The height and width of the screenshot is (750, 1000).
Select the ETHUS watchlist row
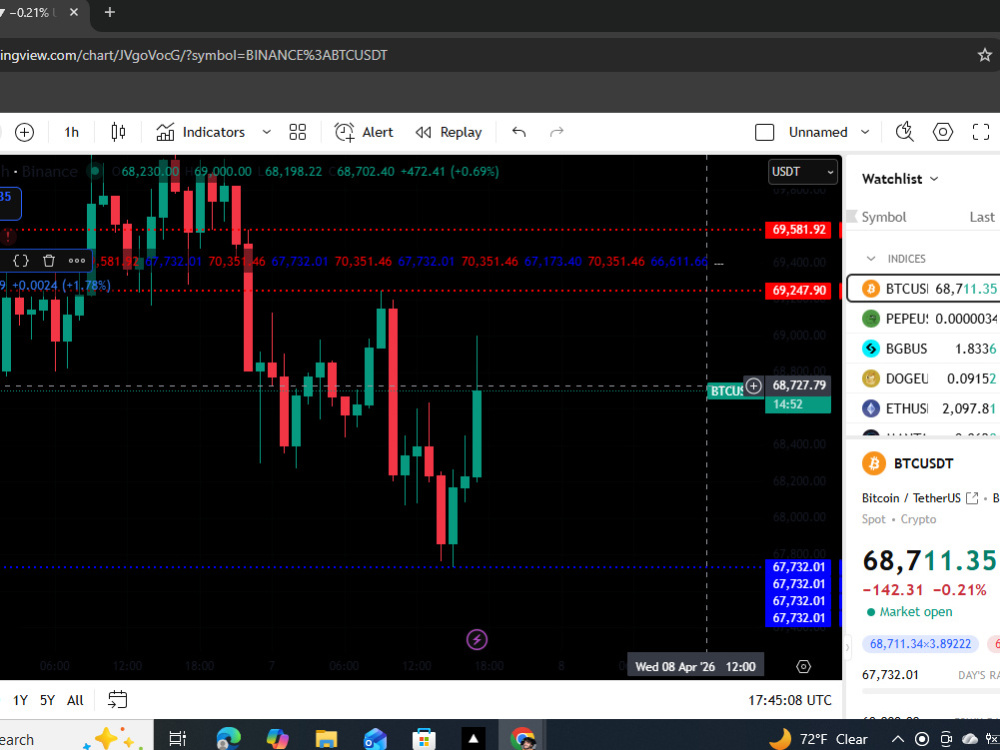[x=923, y=408]
